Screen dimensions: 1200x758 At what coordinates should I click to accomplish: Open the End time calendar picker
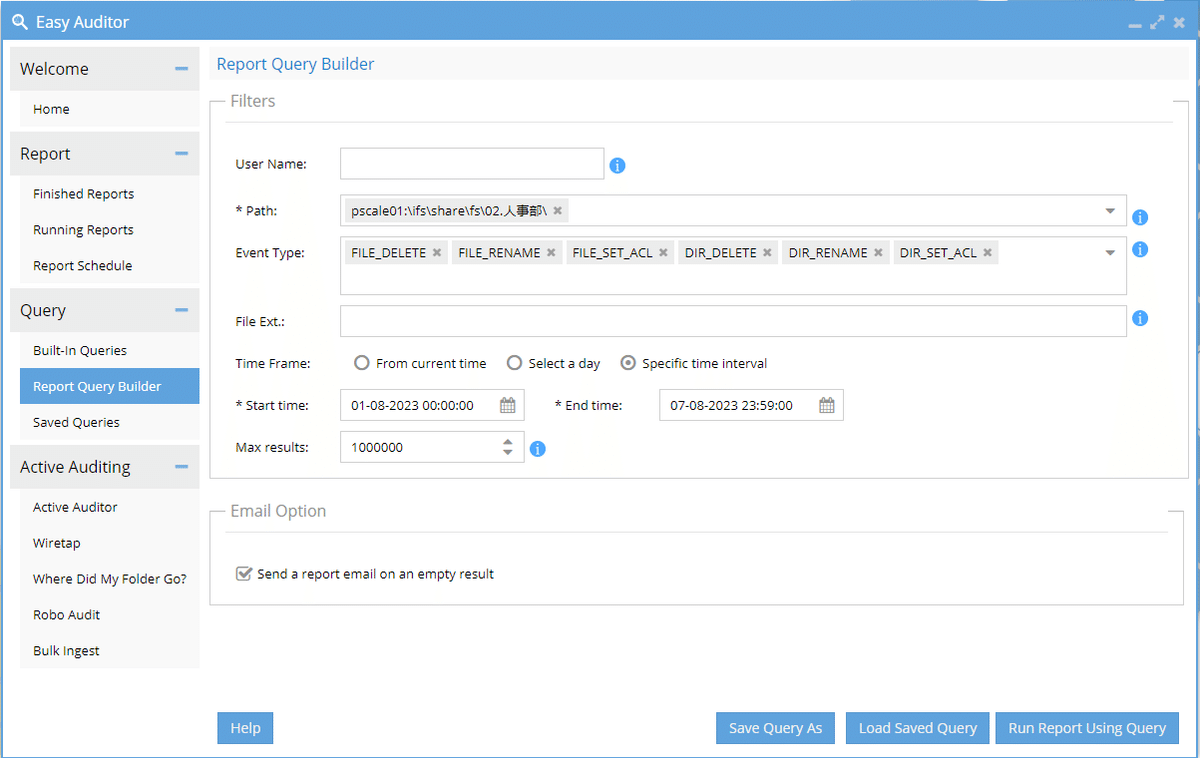click(x=827, y=405)
